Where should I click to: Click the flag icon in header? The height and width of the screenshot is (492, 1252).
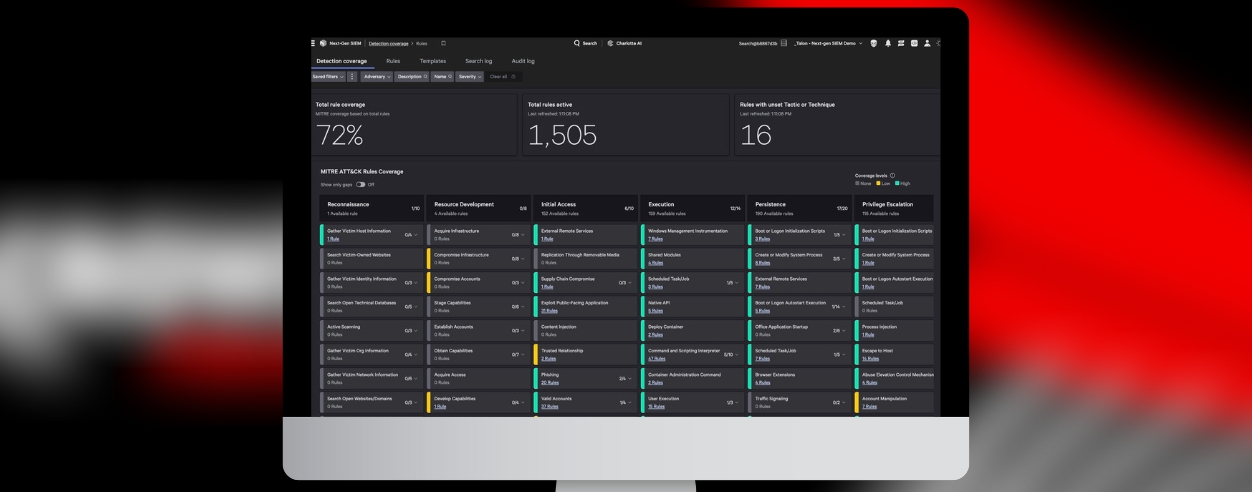899,43
